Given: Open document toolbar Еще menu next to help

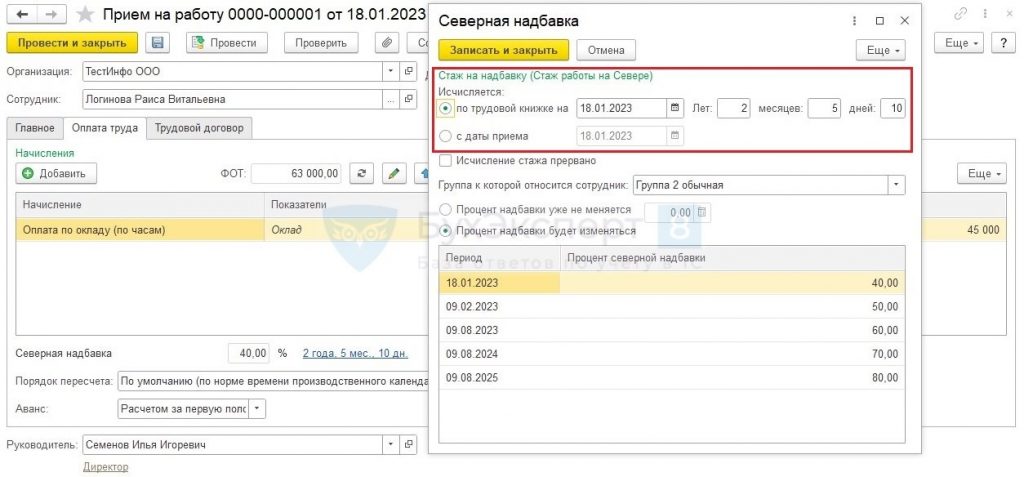Looking at the screenshot, I should click(x=959, y=43).
